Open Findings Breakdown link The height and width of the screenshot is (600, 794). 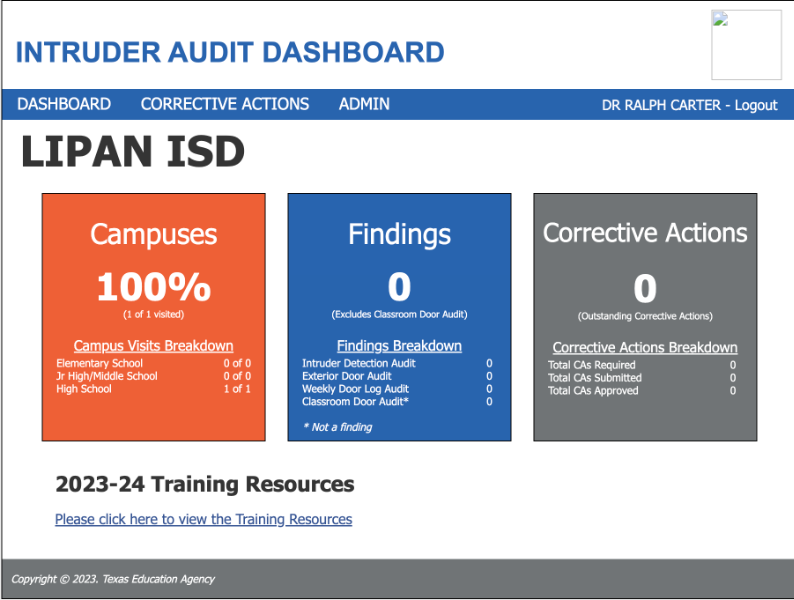pyautogui.click(x=399, y=346)
